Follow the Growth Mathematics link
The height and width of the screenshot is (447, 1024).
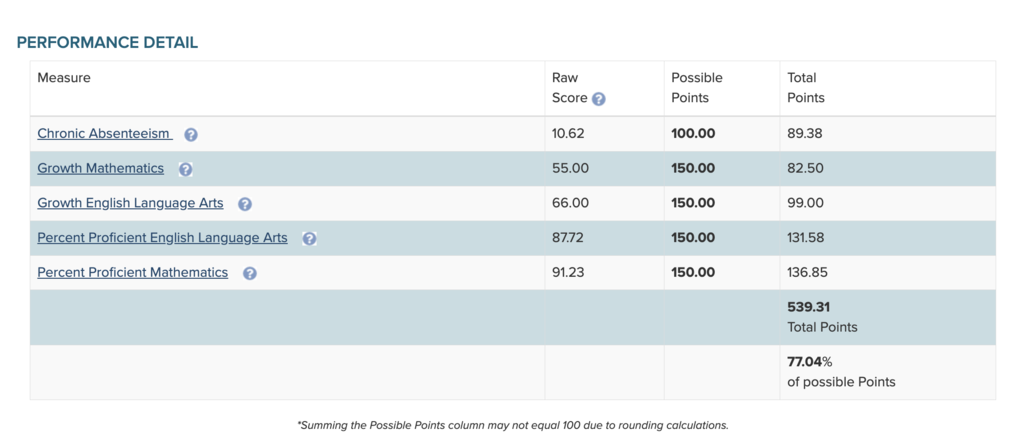pos(100,168)
